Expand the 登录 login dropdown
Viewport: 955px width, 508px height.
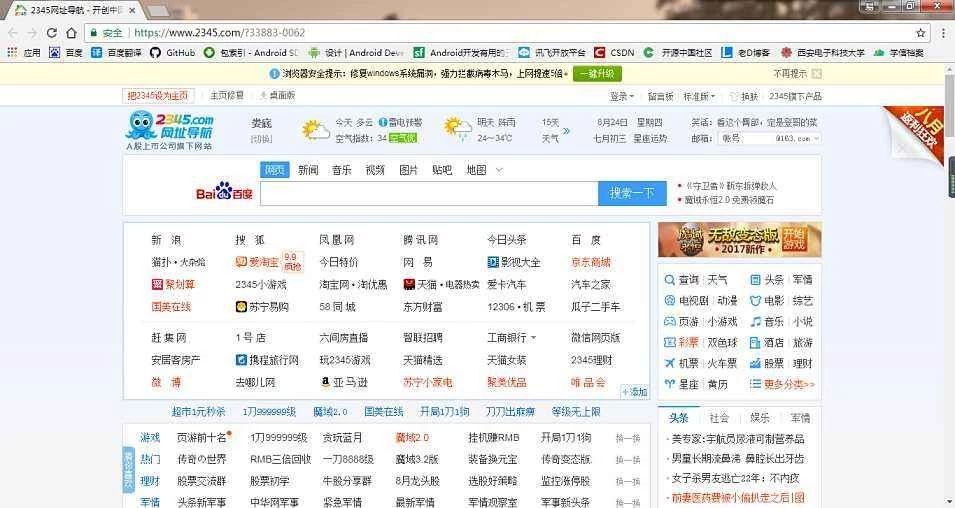[x=622, y=96]
